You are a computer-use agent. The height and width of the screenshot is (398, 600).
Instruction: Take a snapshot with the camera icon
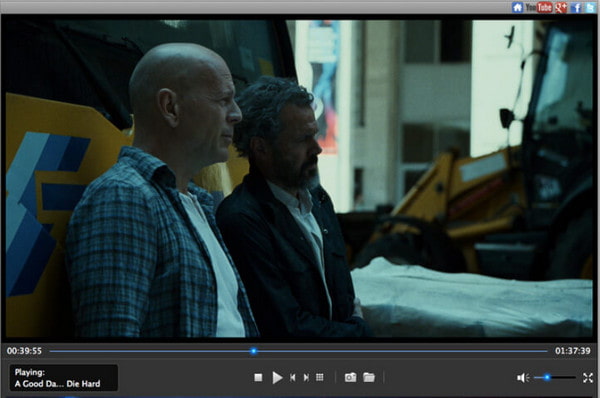point(351,378)
